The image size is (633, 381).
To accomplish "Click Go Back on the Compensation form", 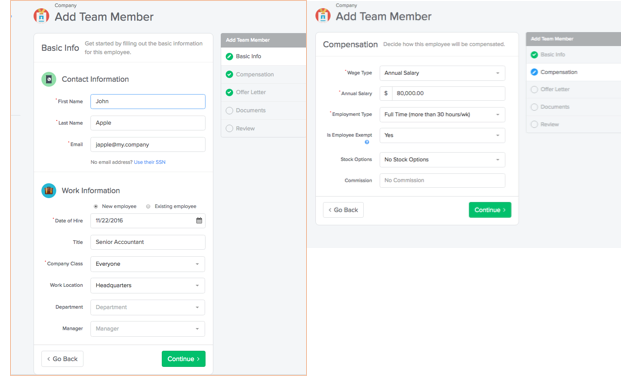I will pos(343,210).
